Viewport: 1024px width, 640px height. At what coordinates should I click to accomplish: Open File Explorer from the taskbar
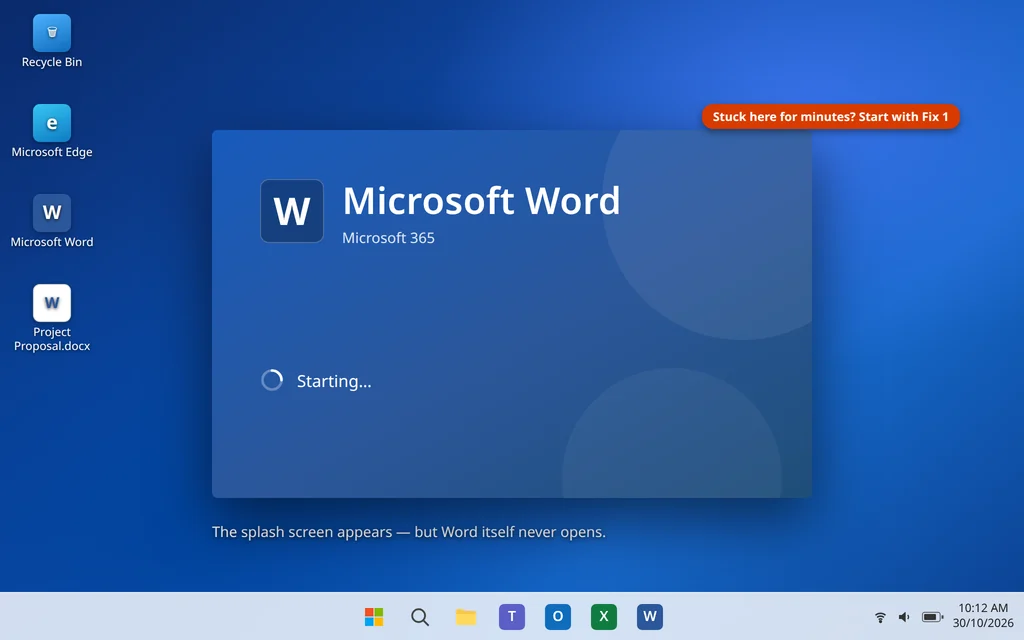[466, 616]
